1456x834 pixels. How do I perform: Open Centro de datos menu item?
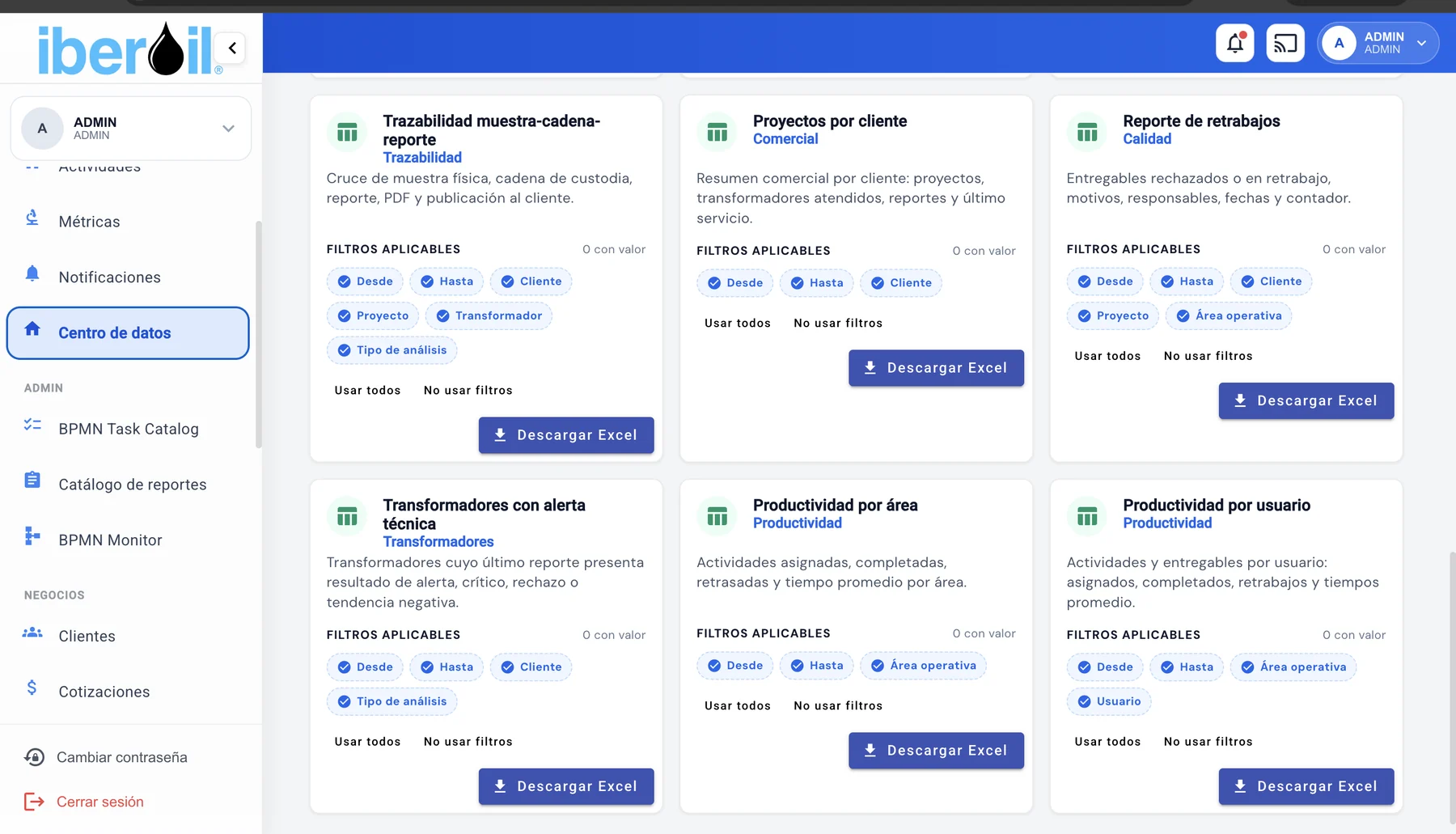click(128, 332)
